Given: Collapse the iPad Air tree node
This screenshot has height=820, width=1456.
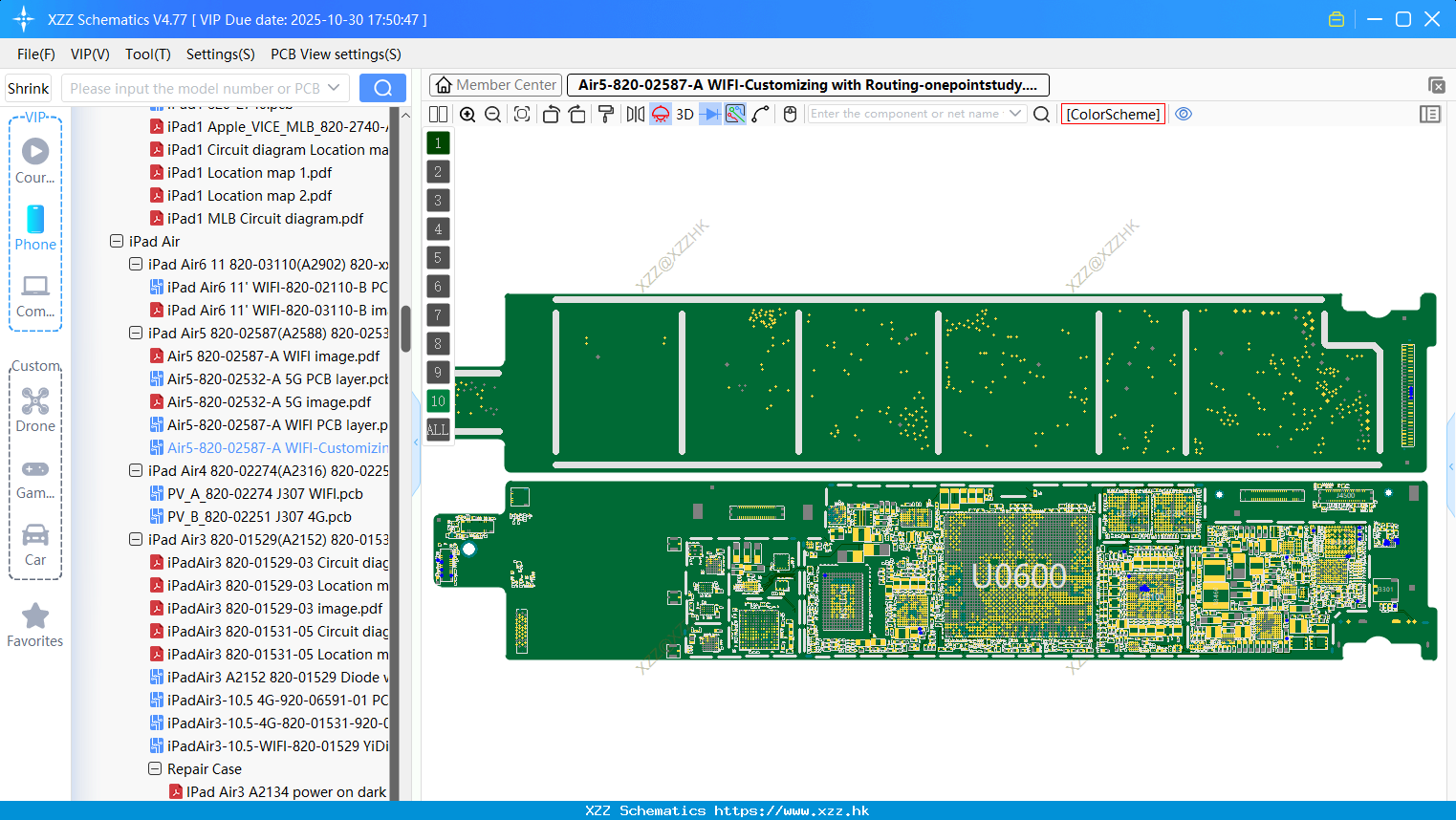Looking at the screenshot, I should [x=117, y=241].
